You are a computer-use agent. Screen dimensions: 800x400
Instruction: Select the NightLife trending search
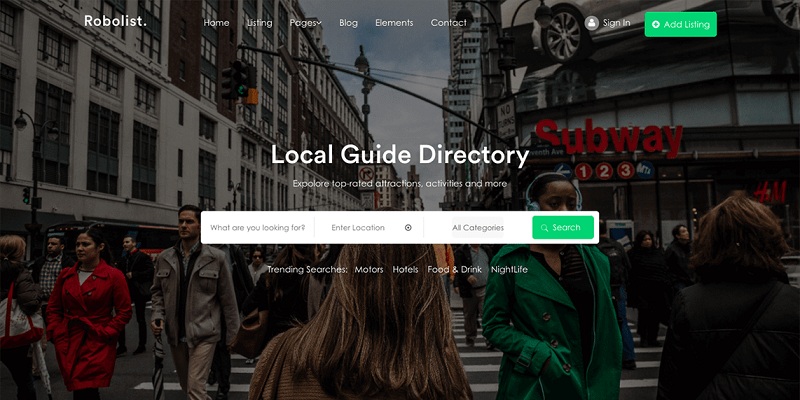(x=509, y=269)
